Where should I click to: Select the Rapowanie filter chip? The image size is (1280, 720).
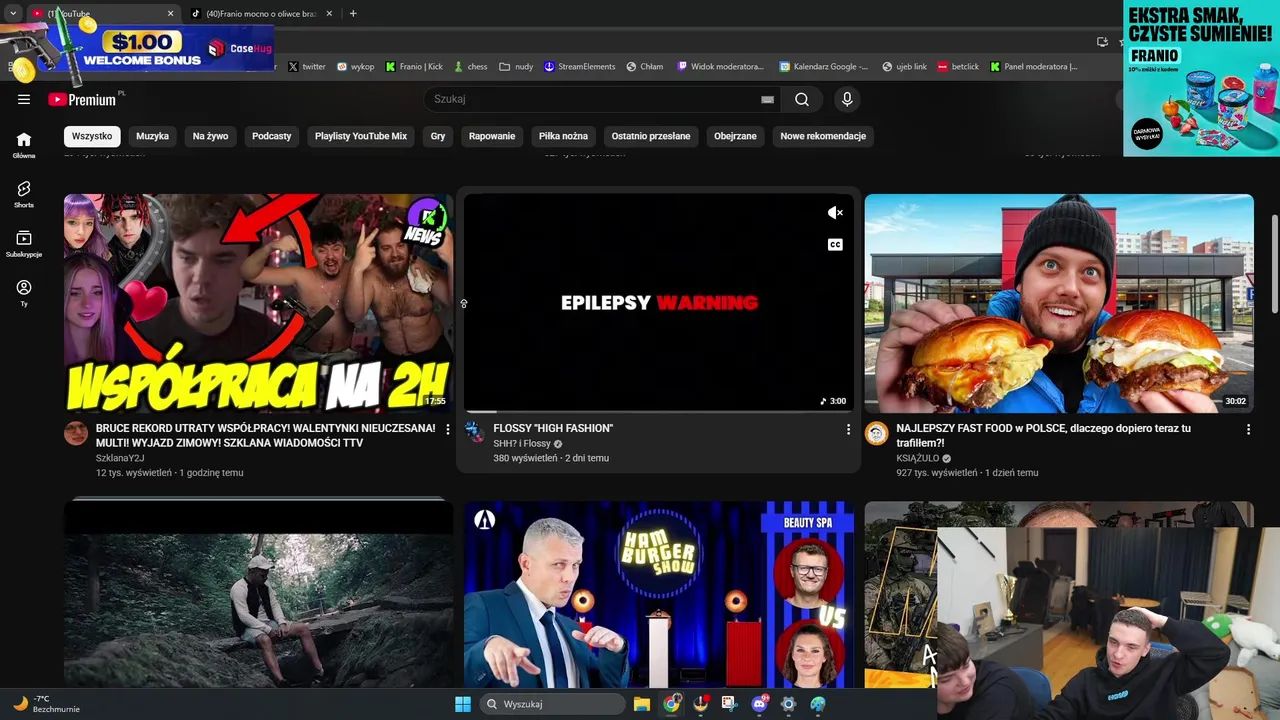[x=492, y=136]
